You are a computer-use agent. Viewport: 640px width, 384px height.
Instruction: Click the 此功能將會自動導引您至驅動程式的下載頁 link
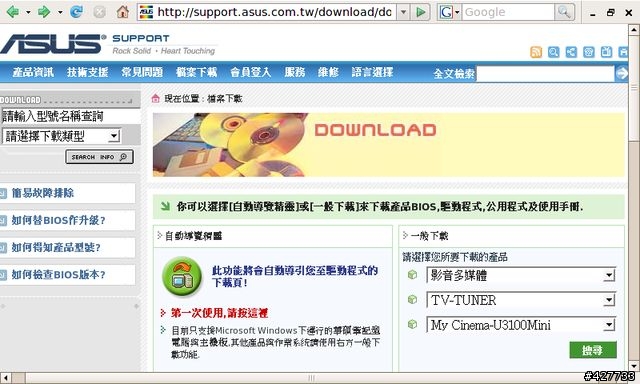tap(295, 276)
